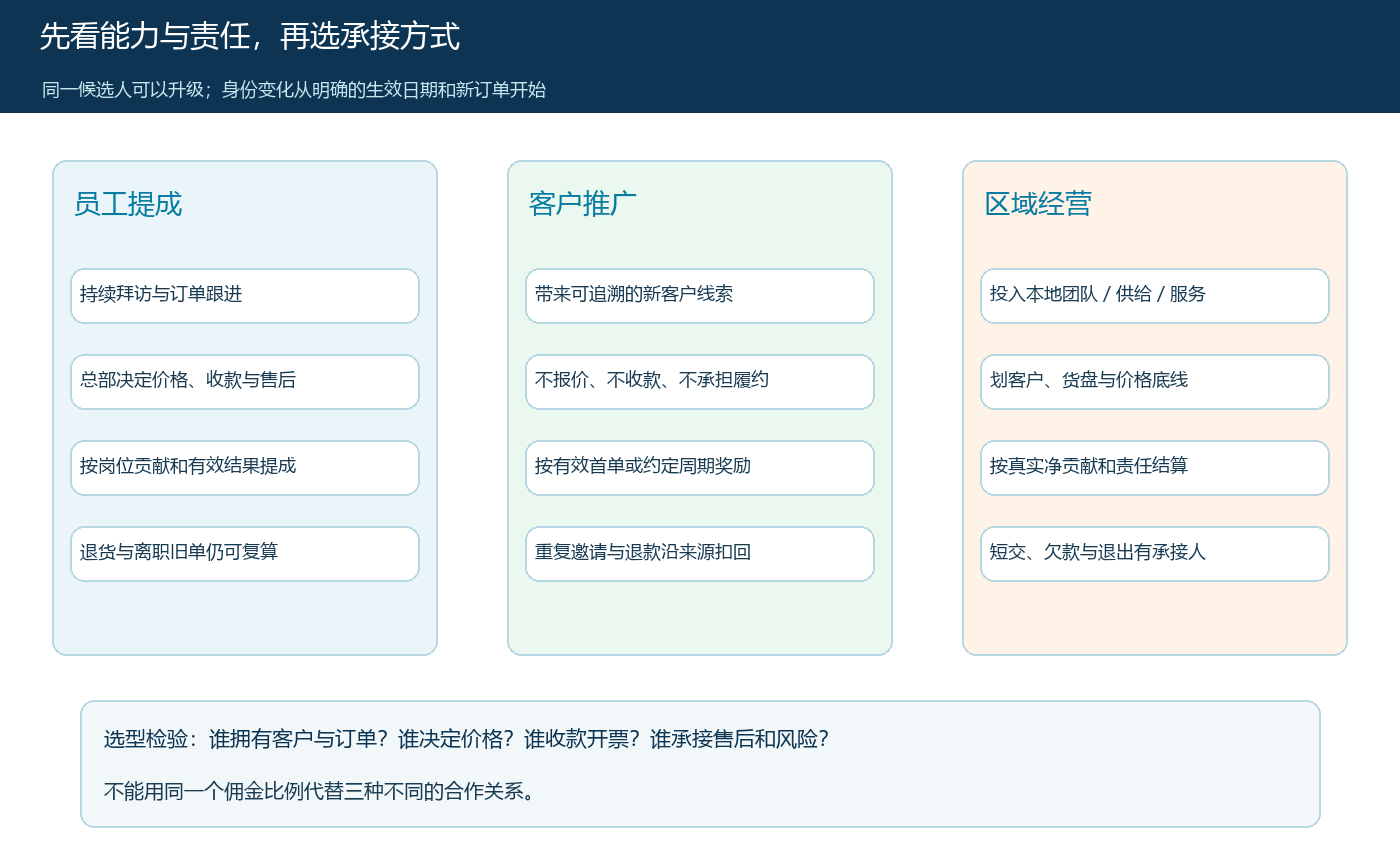Click the 区域经营 card heading
This screenshot has width=1400, height=855.
click(1038, 204)
